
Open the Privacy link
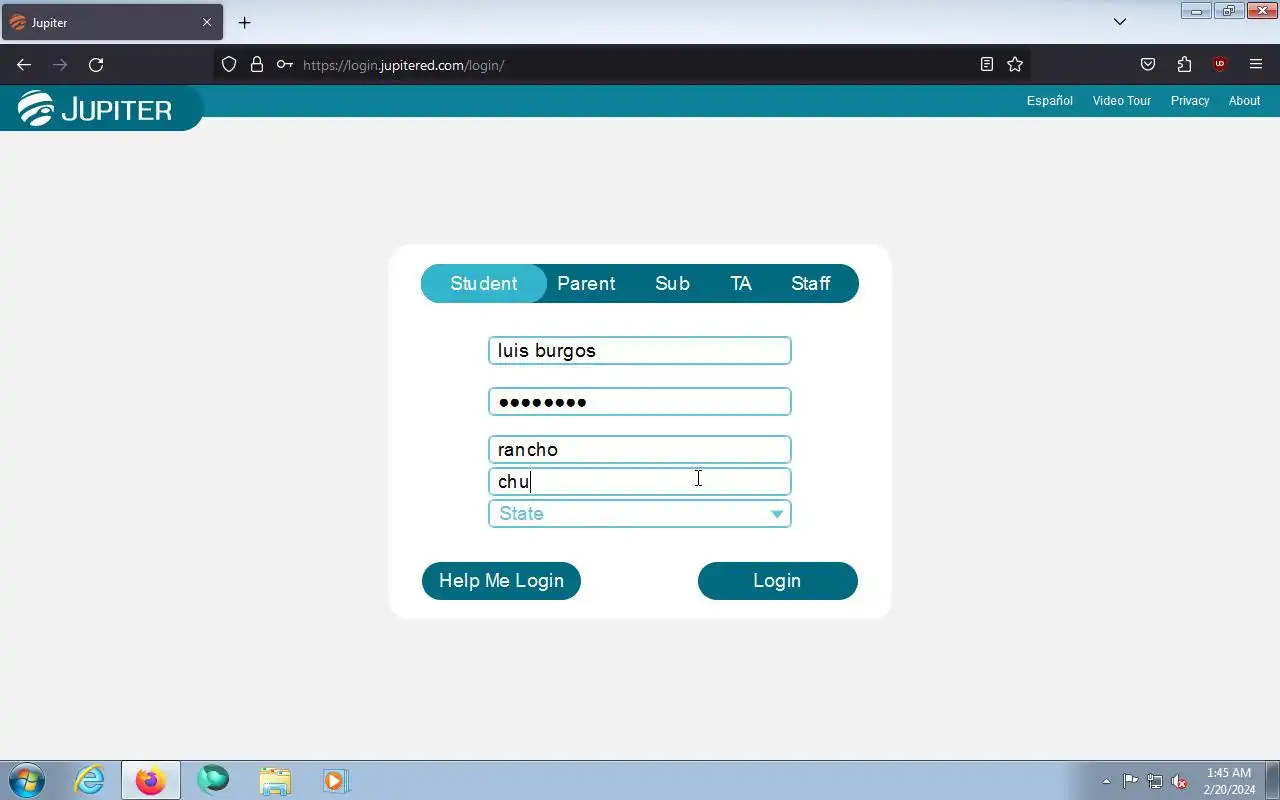pos(1190,101)
